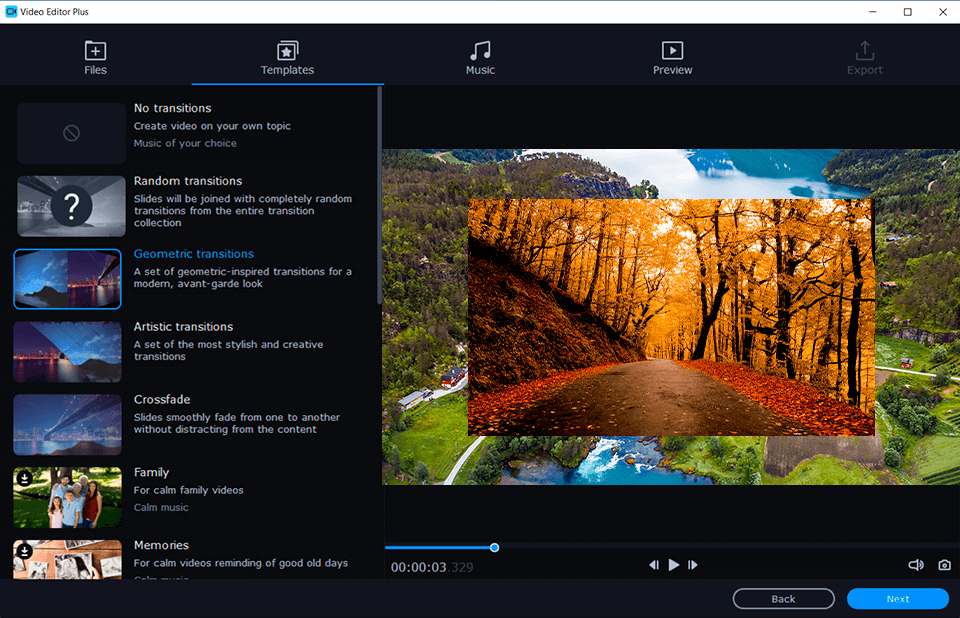Download the Memories template
Image resolution: width=960 pixels, height=618 pixels.
point(24,551)
